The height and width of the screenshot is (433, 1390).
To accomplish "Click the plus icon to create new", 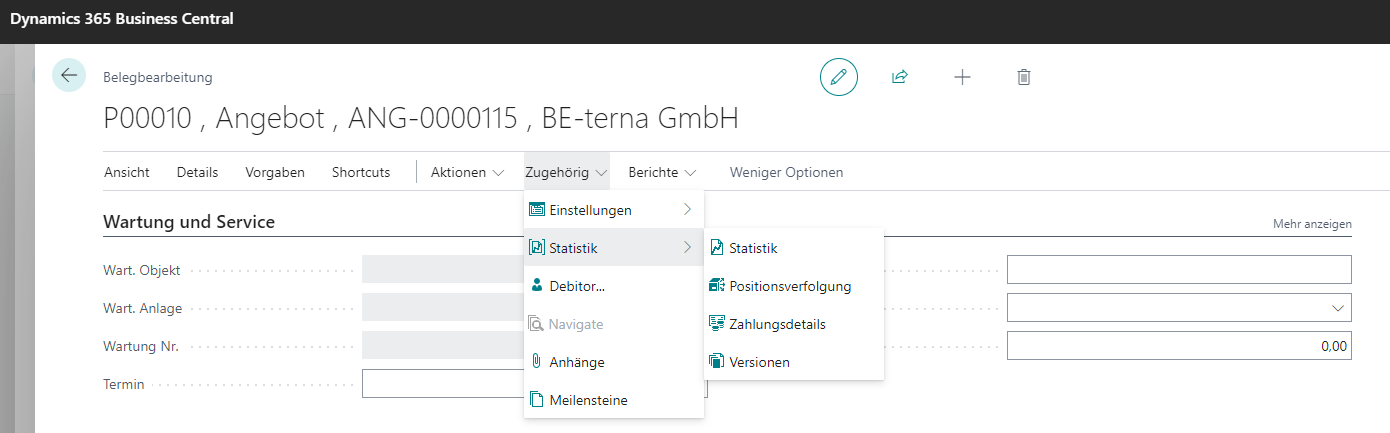I will tap(962, 77).
